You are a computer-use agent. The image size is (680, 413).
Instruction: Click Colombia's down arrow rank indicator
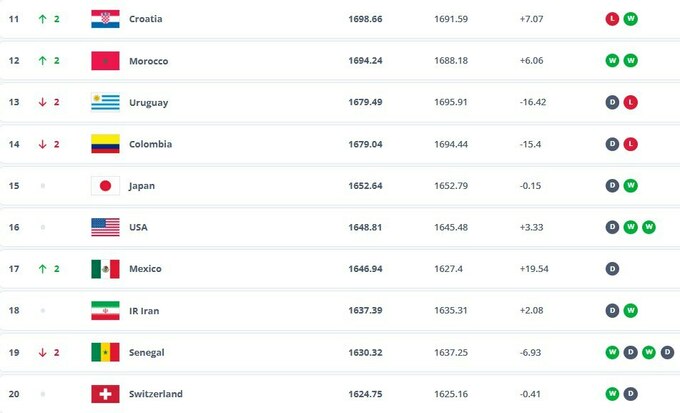(x=43, y=144)
